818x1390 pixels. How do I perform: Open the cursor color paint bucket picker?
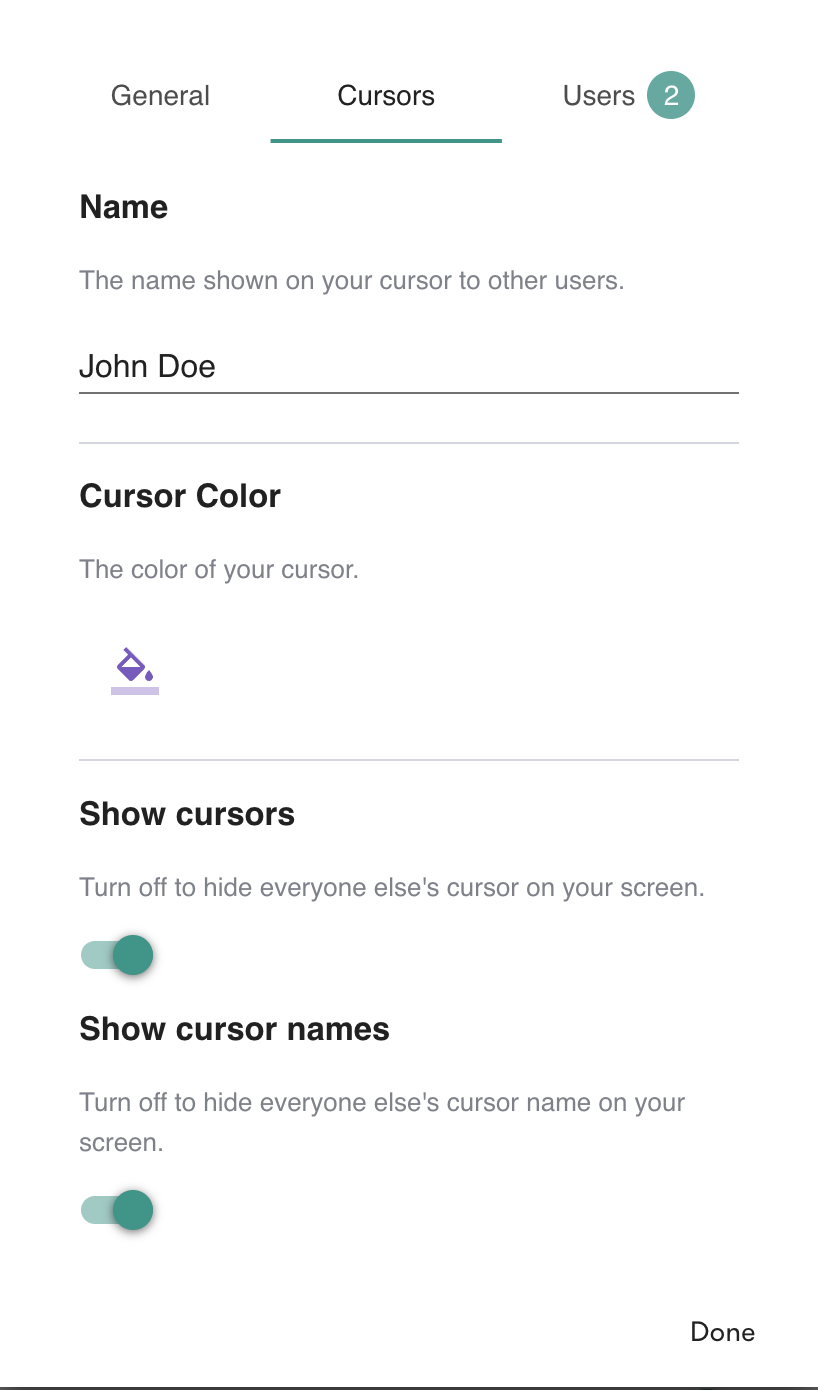coord(135,666)
